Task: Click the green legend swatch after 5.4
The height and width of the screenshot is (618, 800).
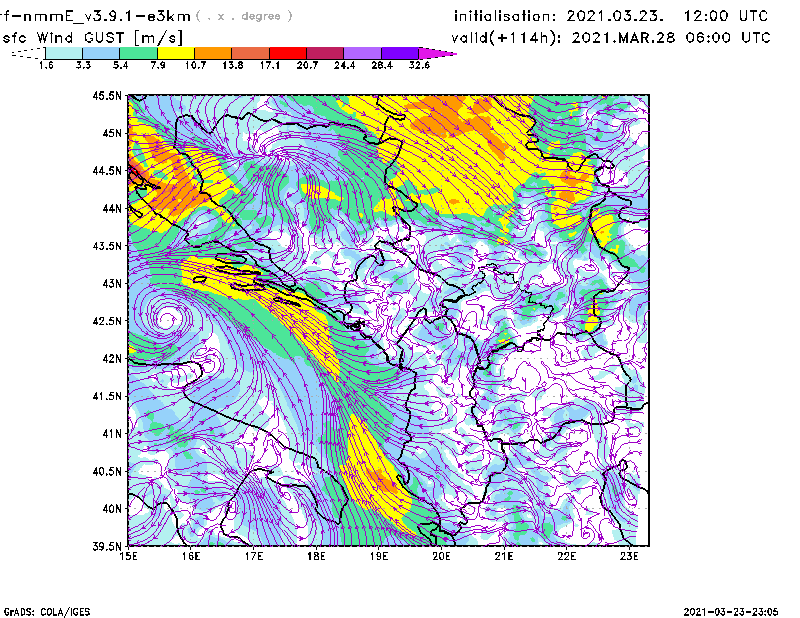Action: [138, 53]
